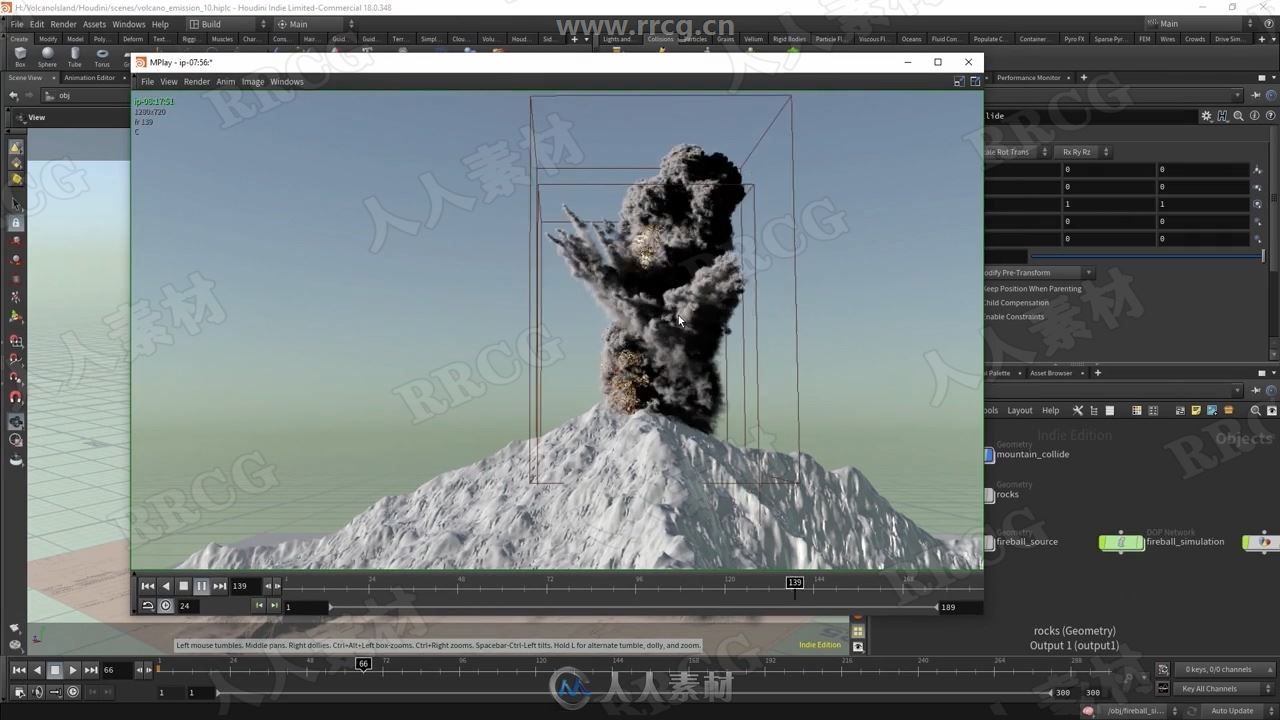Select the Tube shelf tool
The height and width of the screenshot is (720, 1280).
pyautogui.click(x=75, y=57)
